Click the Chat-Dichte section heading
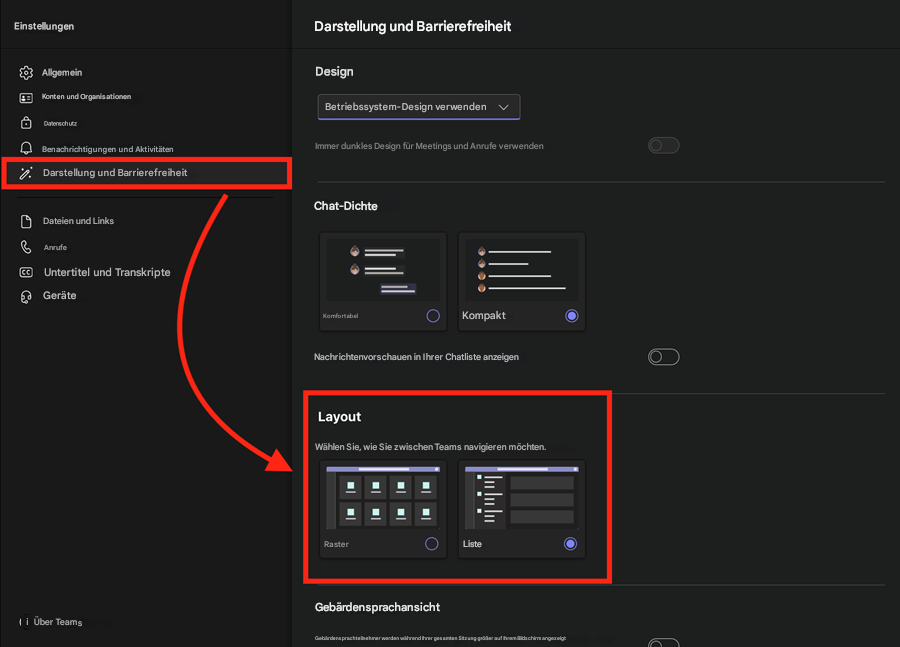Image resolution: width=900 pixels, height=647 pixels. tap(346, 206)
